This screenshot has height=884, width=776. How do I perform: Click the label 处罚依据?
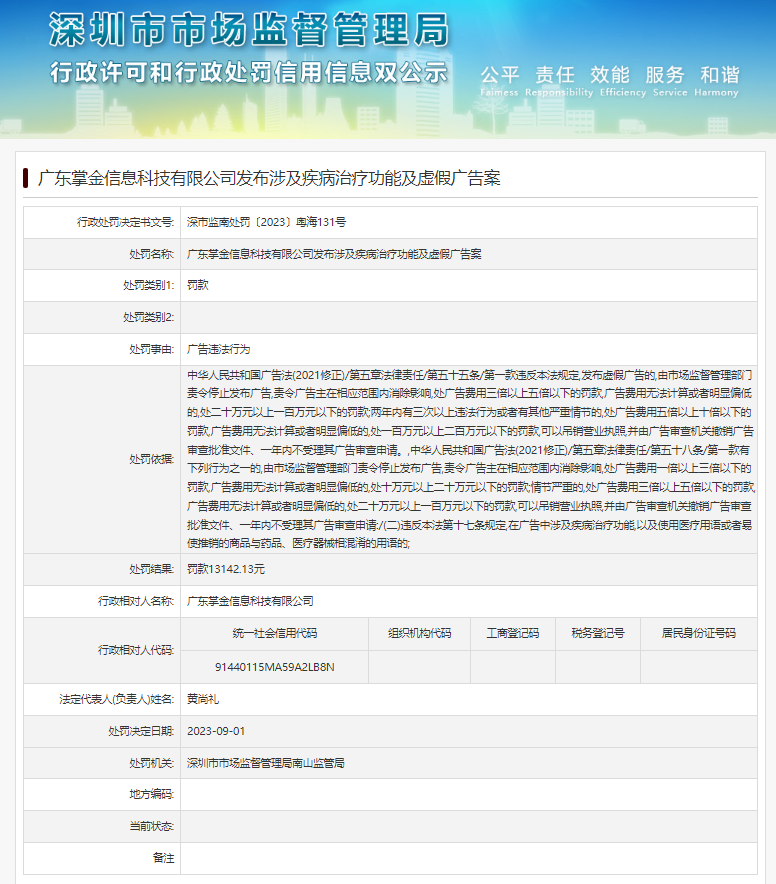(x=151, y=459)
